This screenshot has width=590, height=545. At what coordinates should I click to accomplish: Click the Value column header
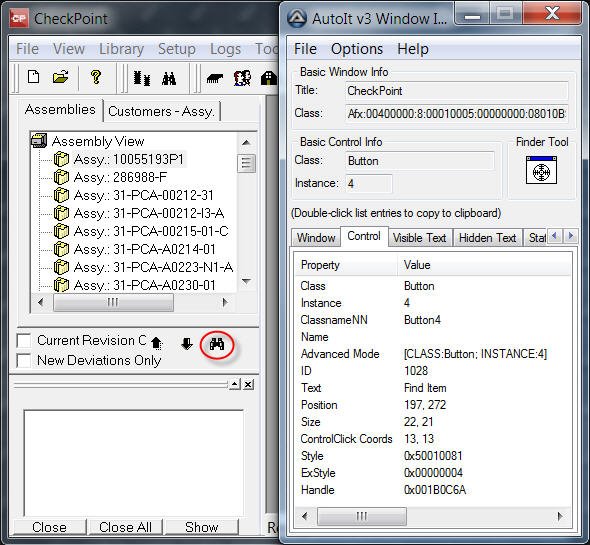(484, 265)
